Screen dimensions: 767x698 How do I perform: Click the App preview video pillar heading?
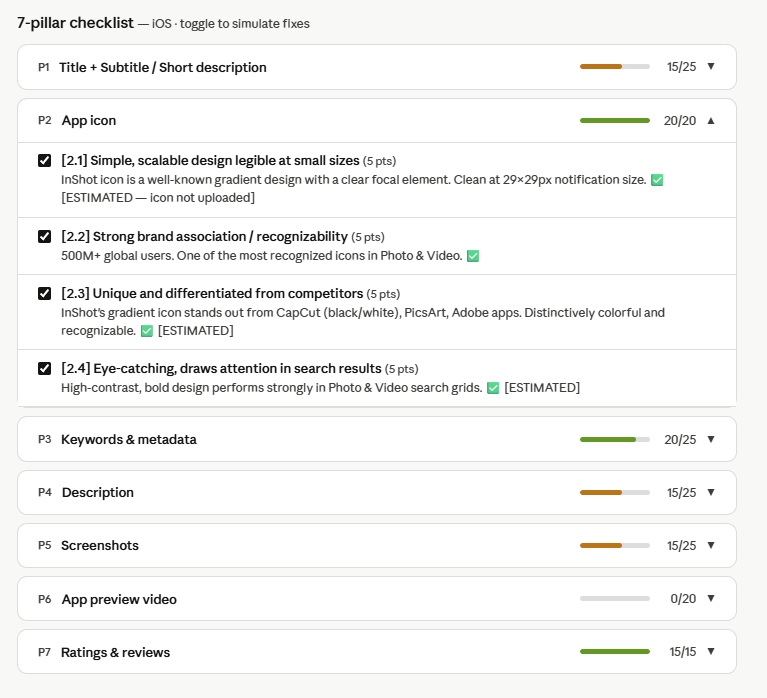pos(119,599)
